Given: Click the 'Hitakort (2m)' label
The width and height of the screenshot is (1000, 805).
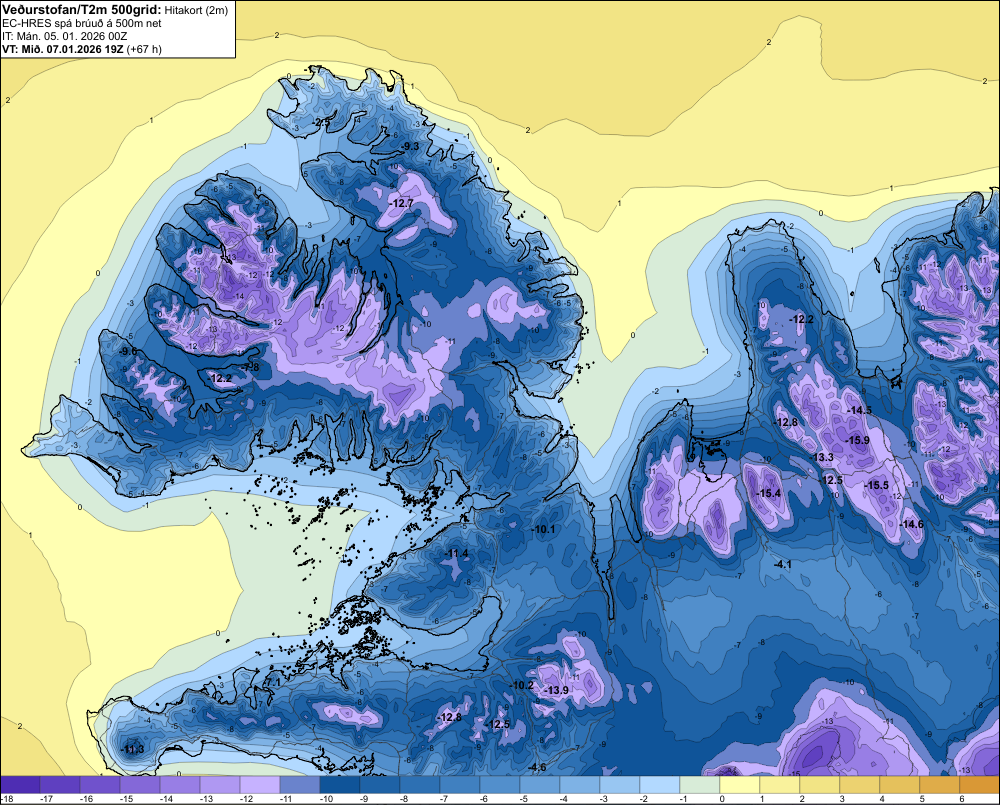Looking at the screenshot, I should point(196,10).
